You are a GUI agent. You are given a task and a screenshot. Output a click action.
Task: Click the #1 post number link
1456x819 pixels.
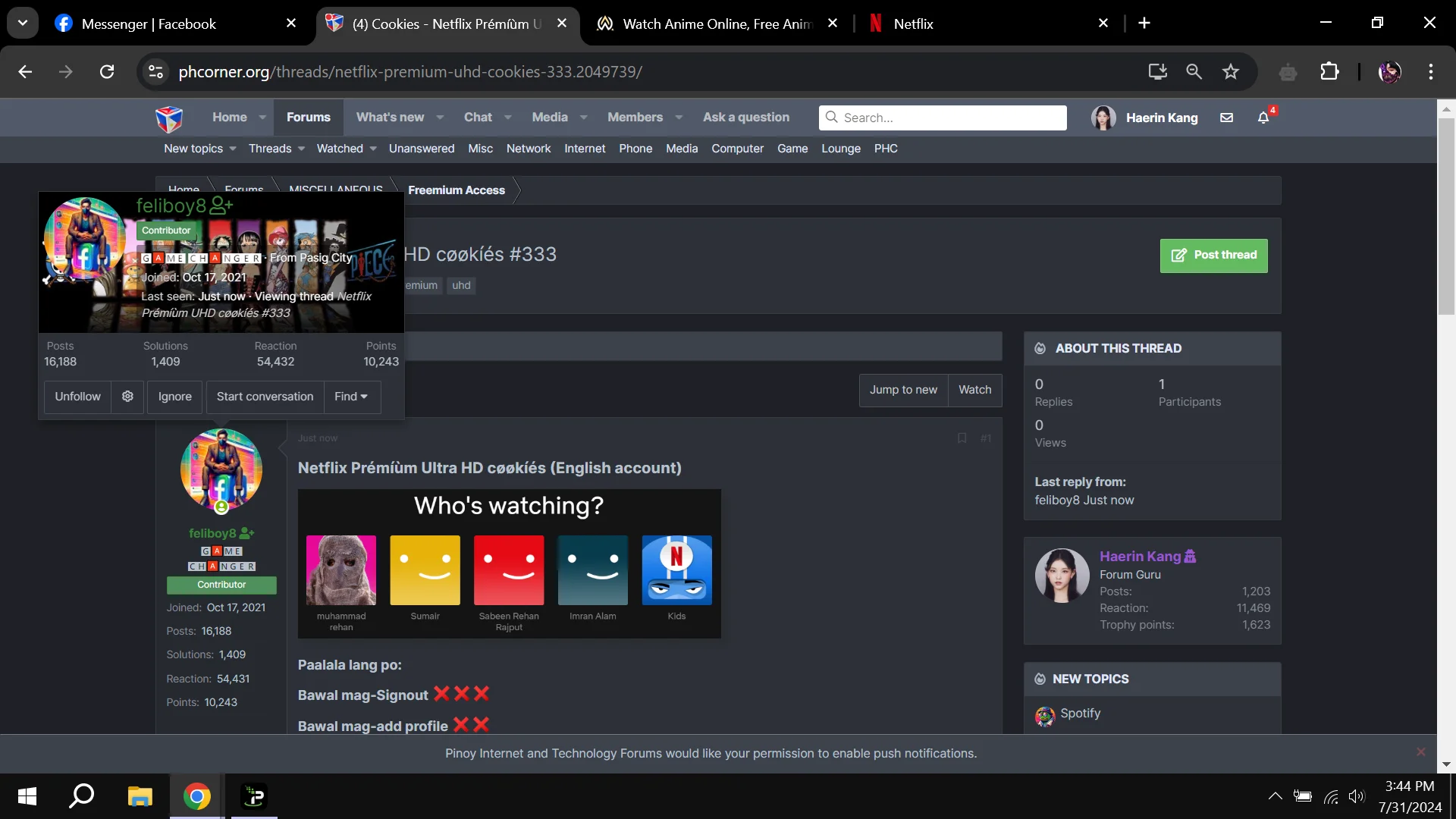coord(986,438)
